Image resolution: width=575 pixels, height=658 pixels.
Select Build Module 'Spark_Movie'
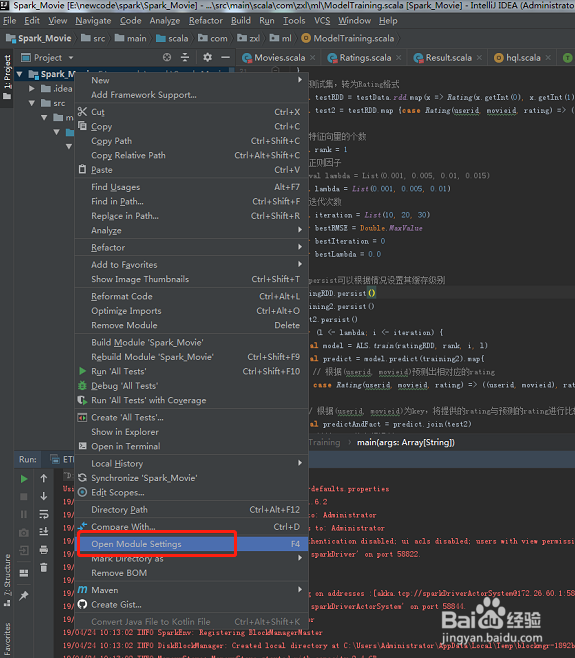tap(191, 342)
